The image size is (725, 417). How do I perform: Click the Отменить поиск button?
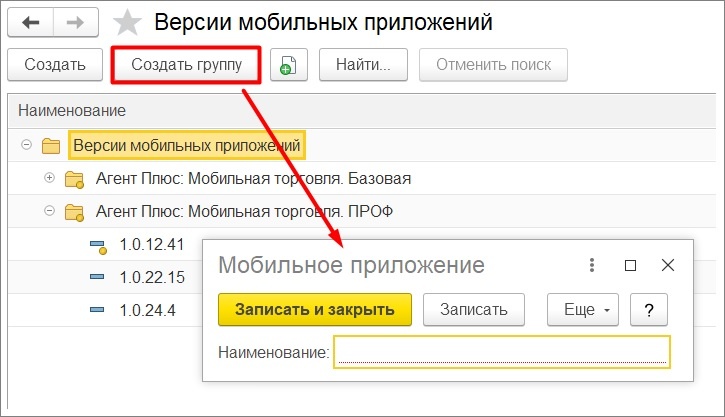pyautogui.click(x=493, y=65)
